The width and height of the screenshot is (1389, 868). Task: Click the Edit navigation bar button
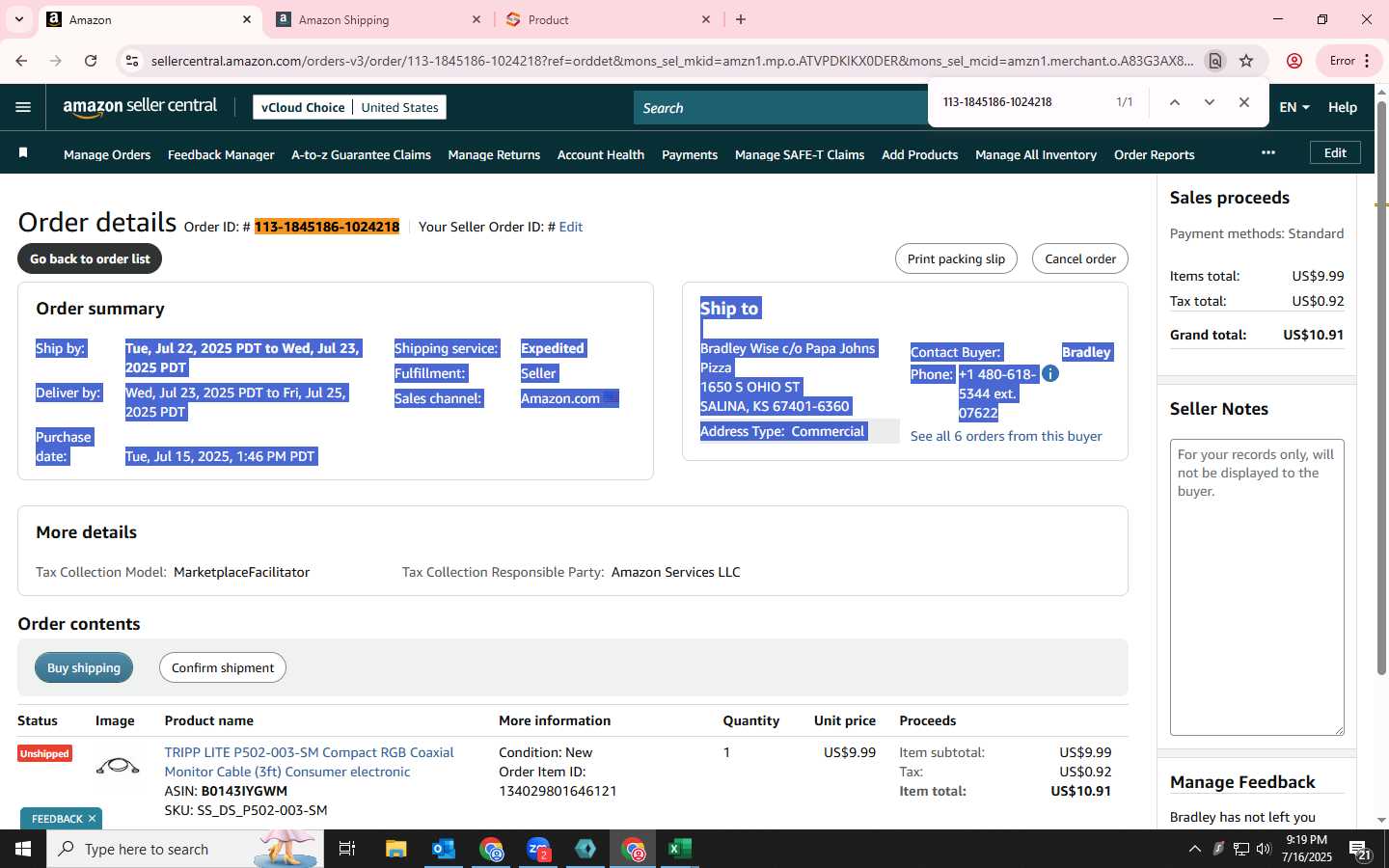pos(1335,152)
